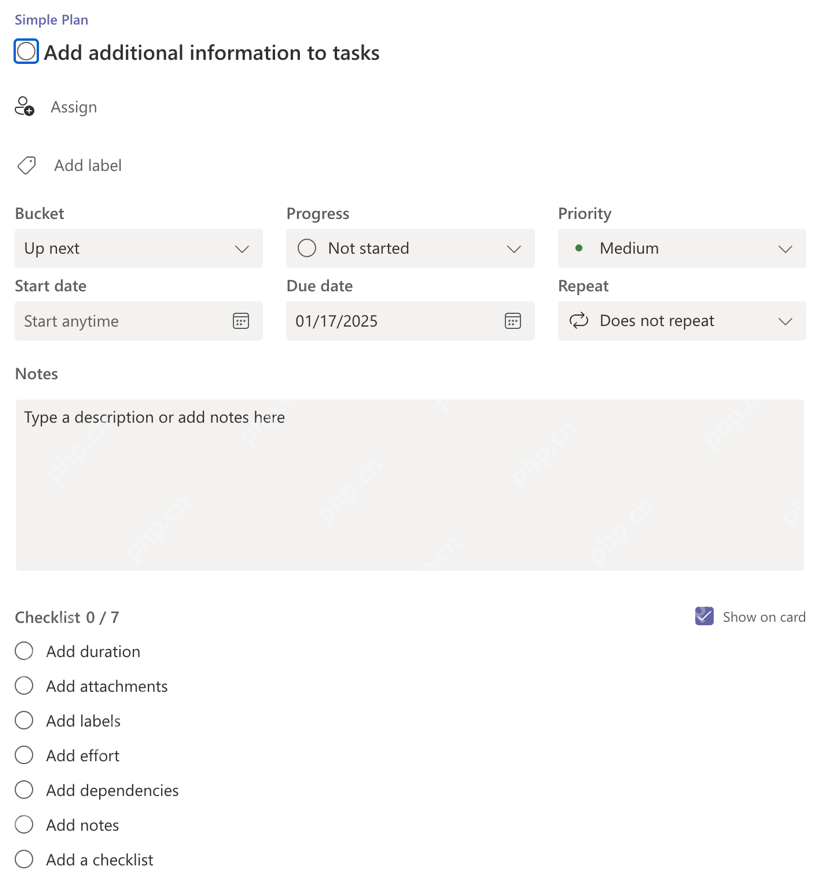Screen dimensions: 821x872
Task: Check off the Add labels item
Action: (24, 720)
